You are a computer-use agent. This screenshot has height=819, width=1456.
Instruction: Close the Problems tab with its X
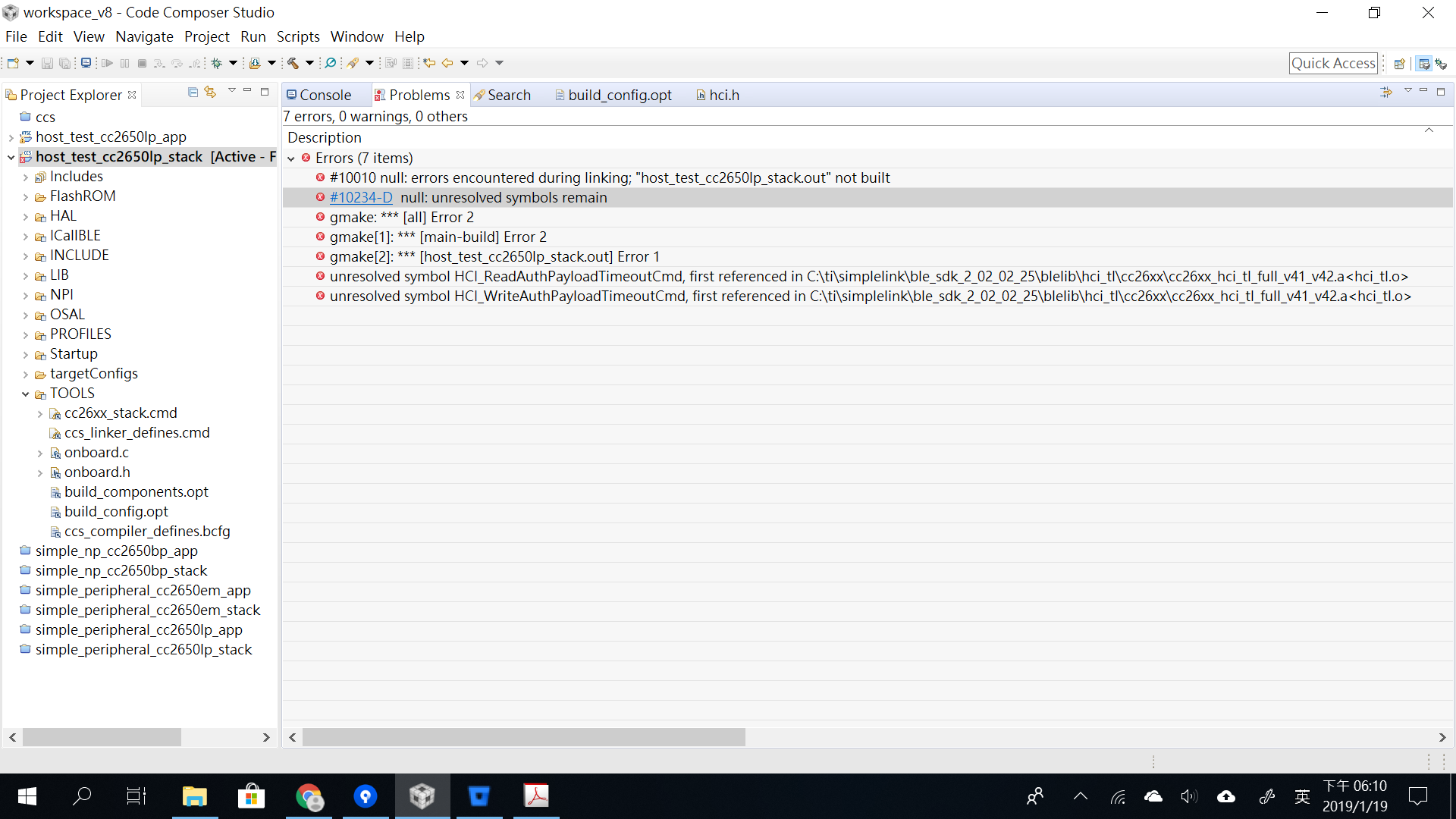(460, 95)
